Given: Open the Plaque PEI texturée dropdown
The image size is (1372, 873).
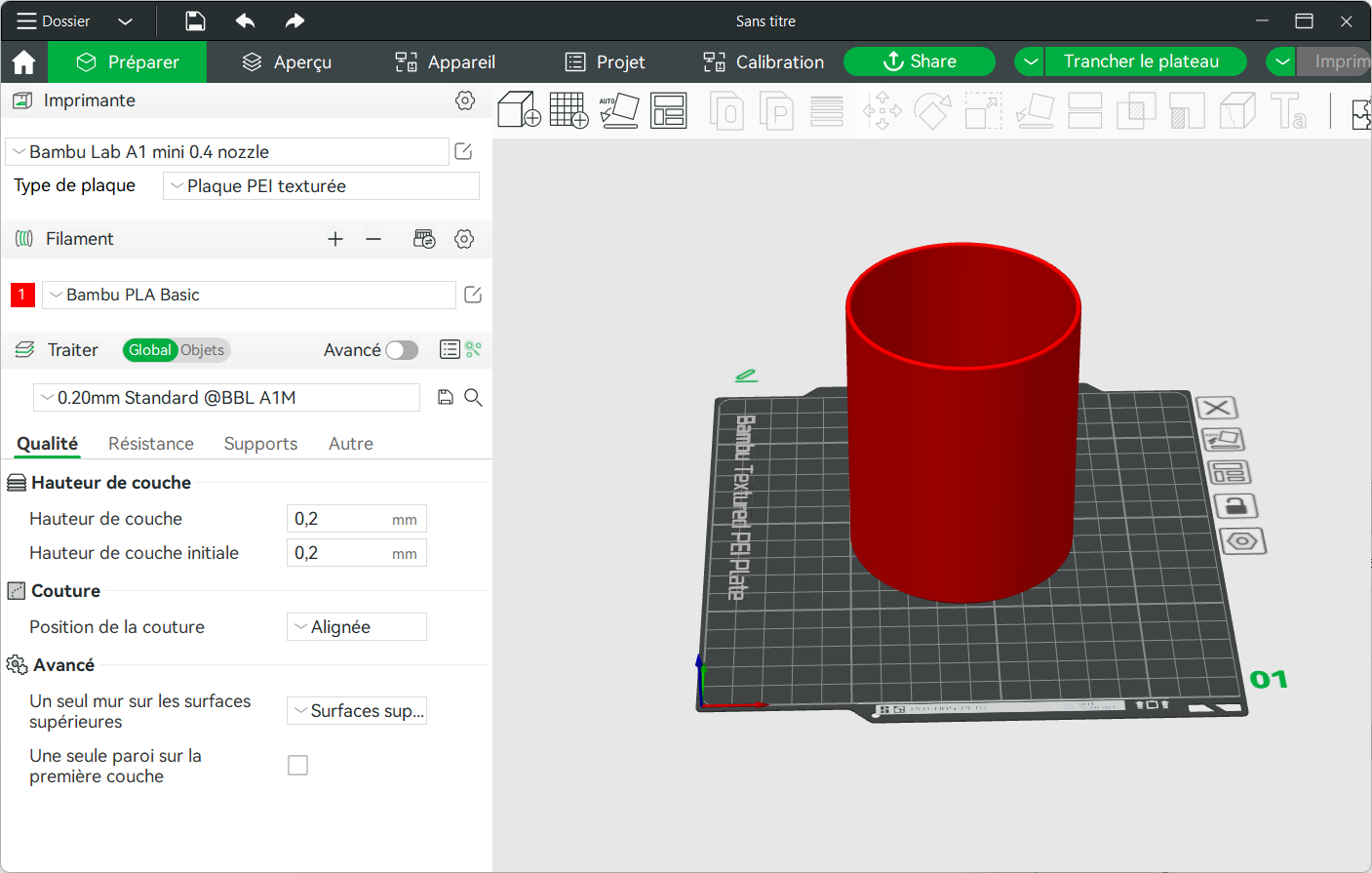Looking at the screenshot, I should click(x=321, y=186).
